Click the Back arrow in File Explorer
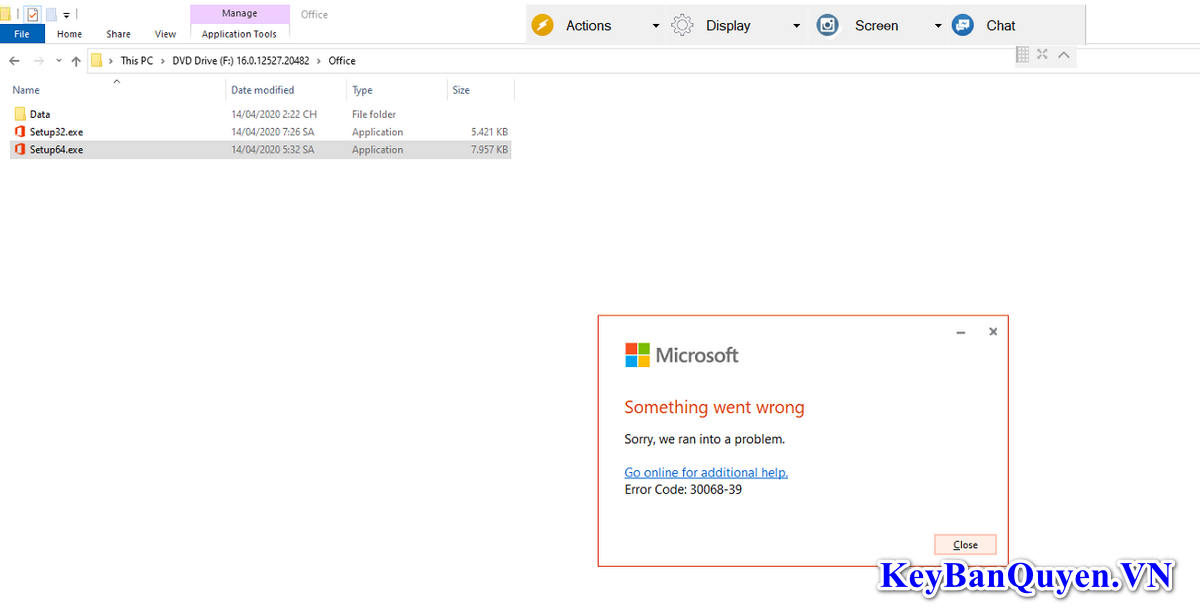 point(14,60)
